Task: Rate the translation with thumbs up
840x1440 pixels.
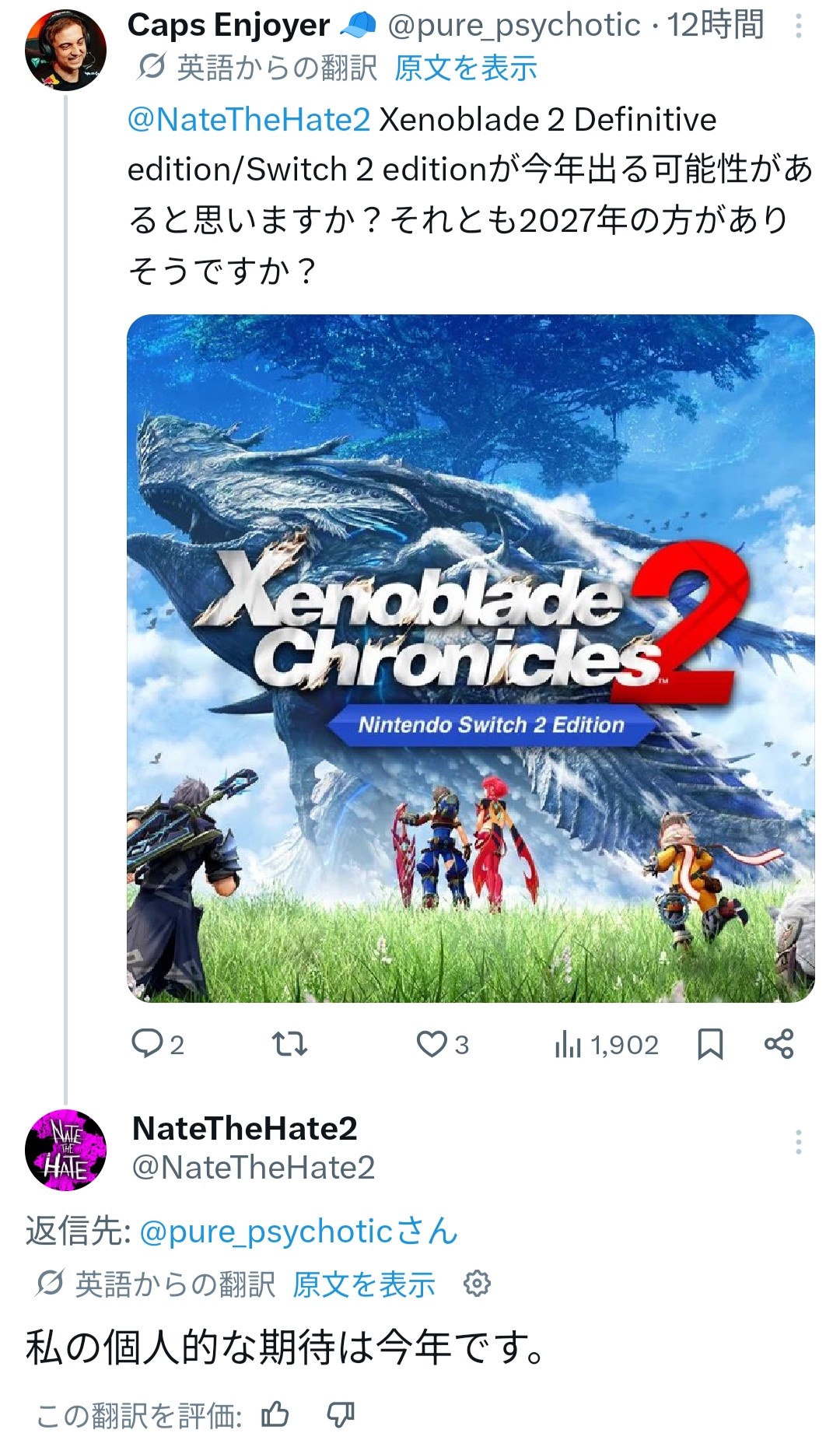Action: coord(275,1414)
